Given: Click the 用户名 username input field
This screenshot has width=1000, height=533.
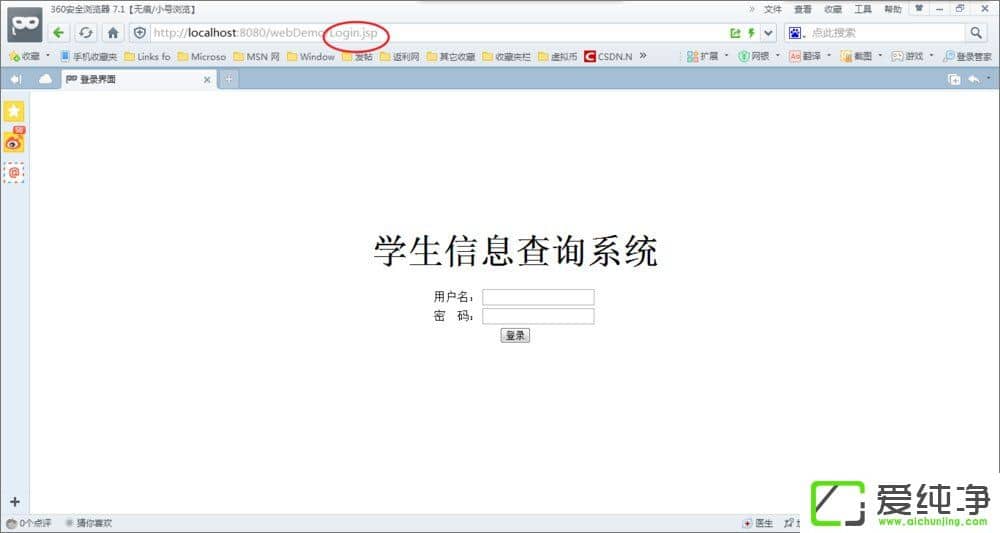Looking at the screenshot, I should point(538,297).
